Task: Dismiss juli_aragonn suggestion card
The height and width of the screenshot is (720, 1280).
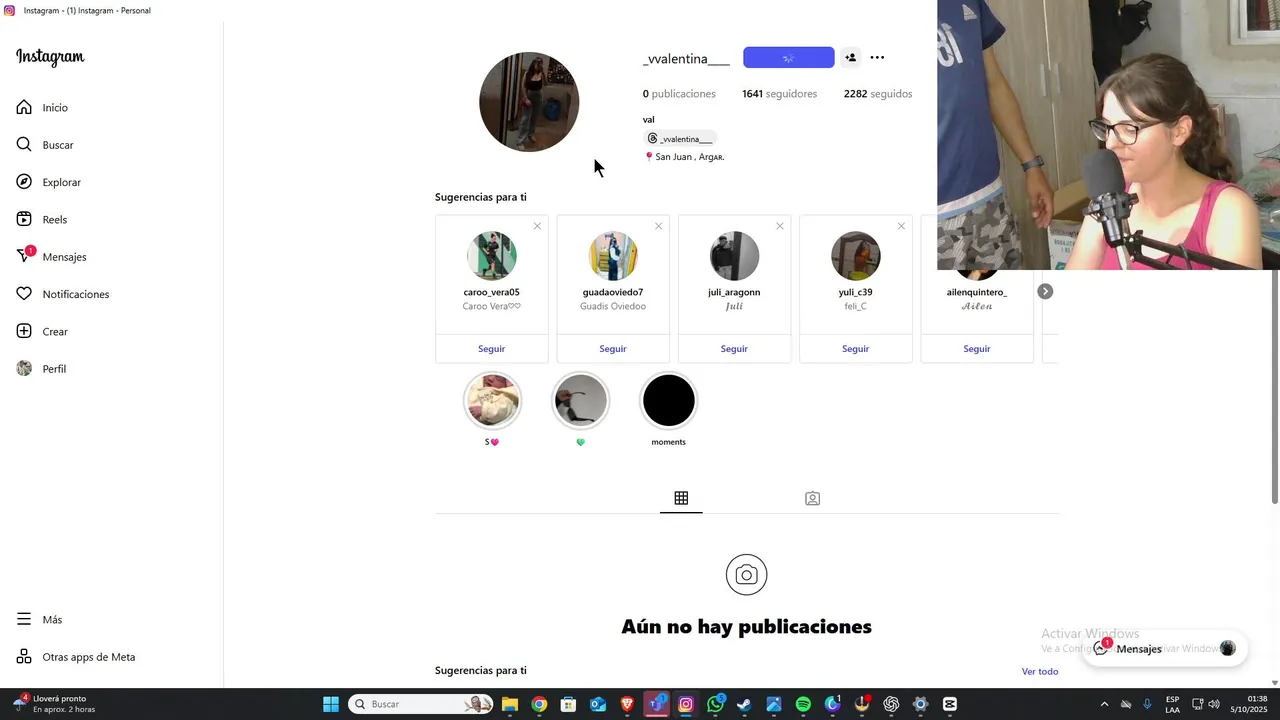Action: pyautogui.click(x=780, y=226)
